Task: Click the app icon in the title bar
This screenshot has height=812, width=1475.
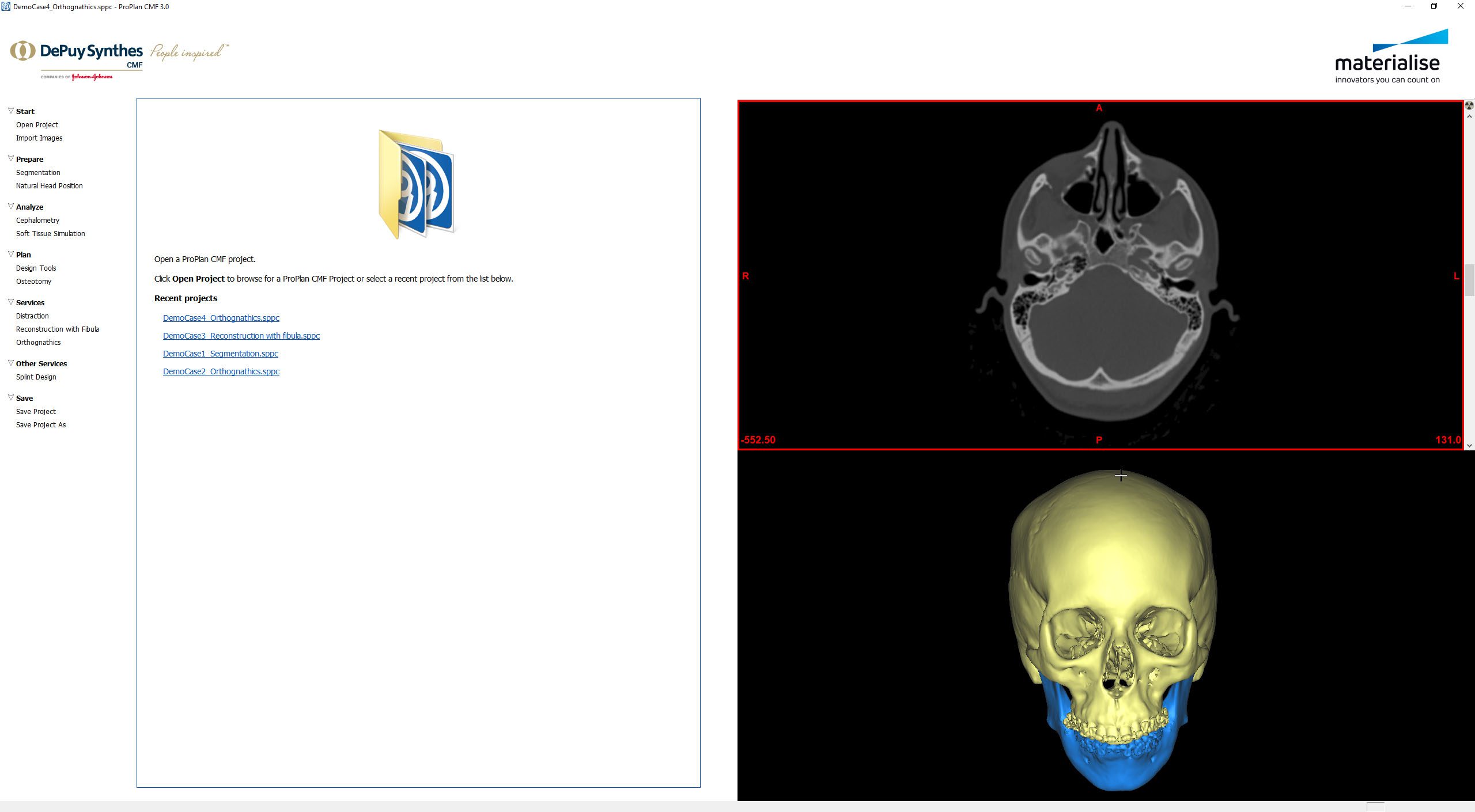Action: 6,7
